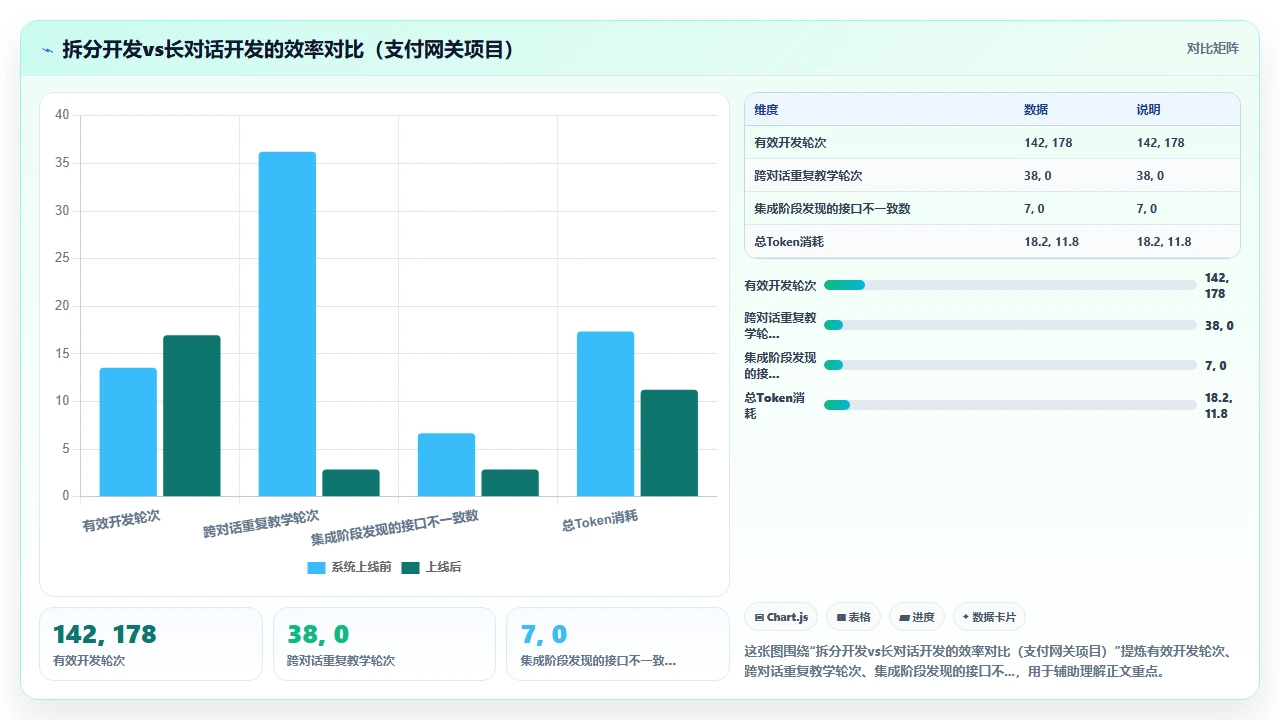Click the x-axis label 总Token消耗
Screen dimensions: 1280x720
[x=600, y=520]
